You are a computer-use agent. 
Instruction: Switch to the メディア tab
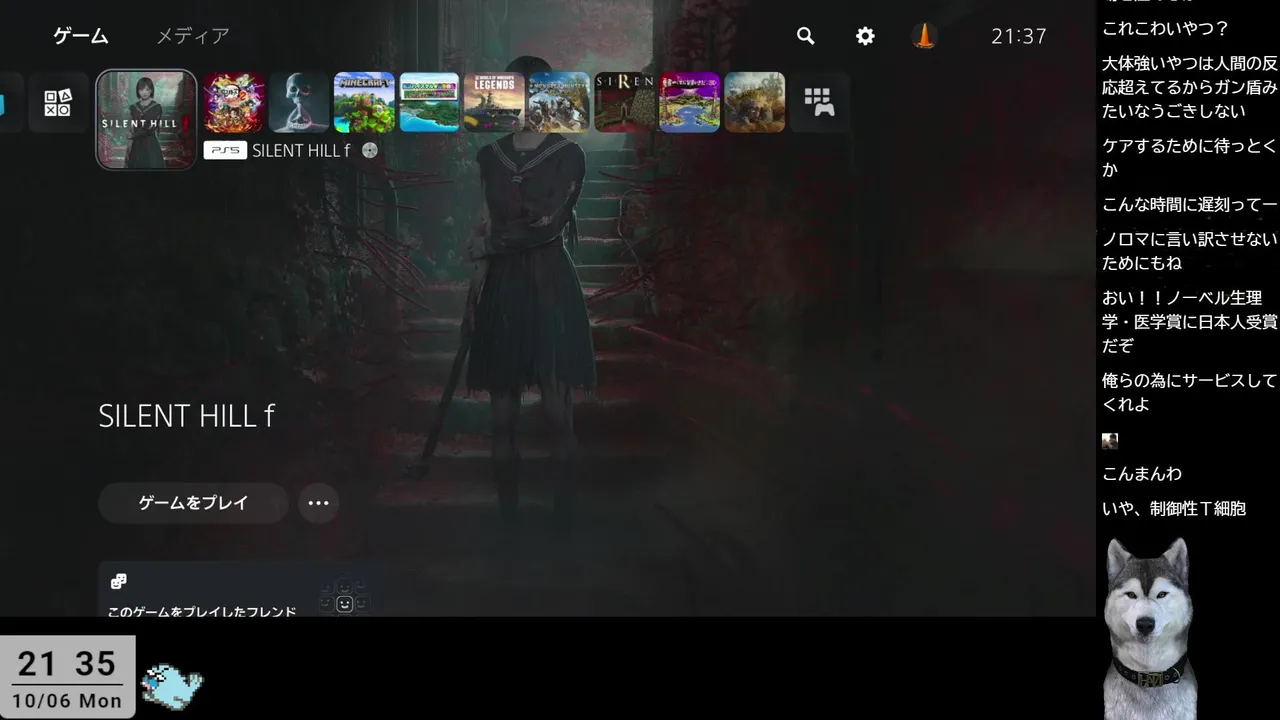(193, 36)
